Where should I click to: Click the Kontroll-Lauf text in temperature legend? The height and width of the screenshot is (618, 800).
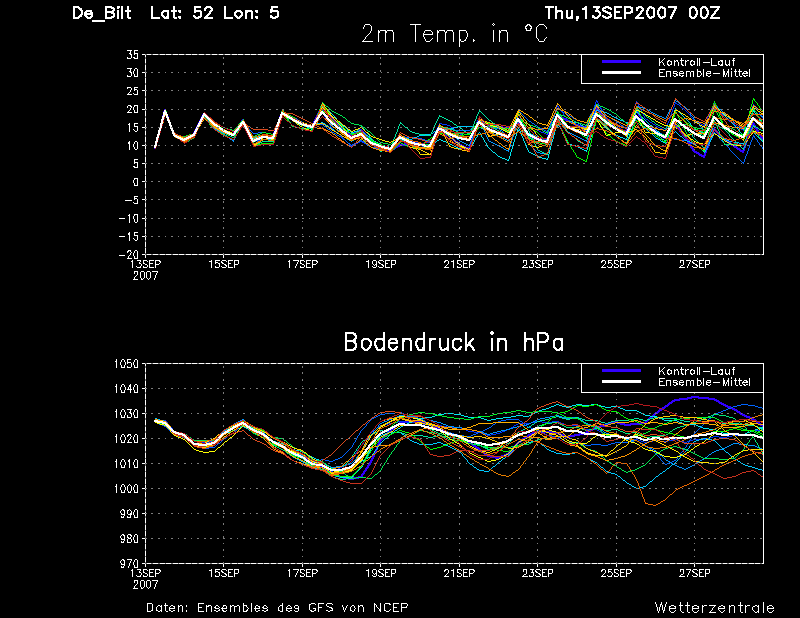coord(696,62)
